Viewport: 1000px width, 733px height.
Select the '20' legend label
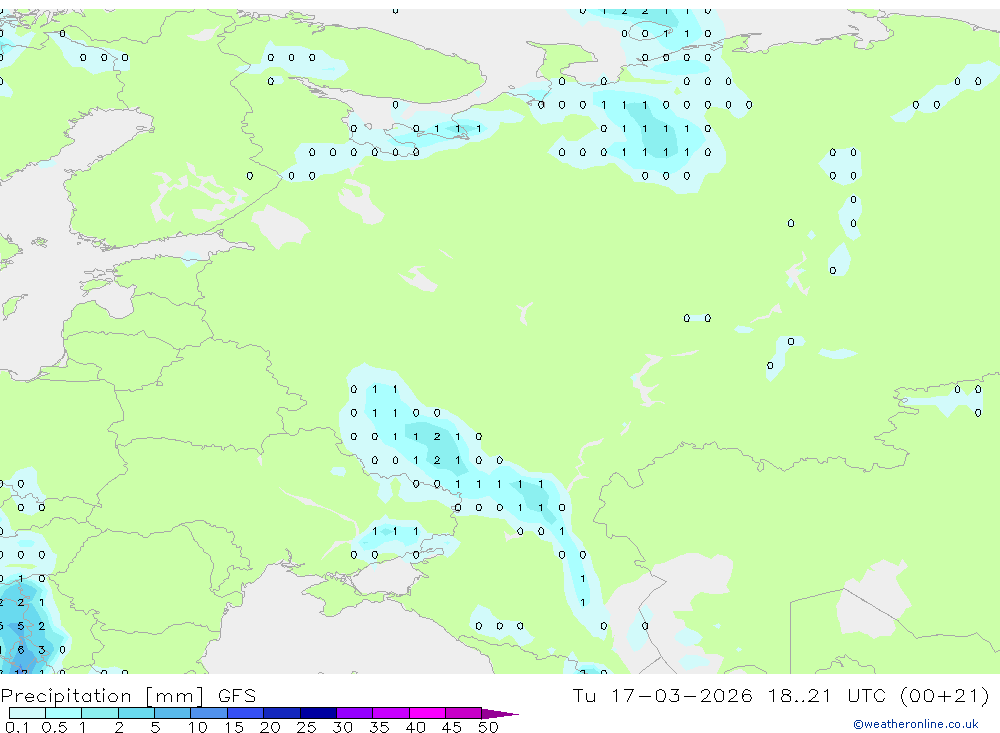[x=270, y=727]
